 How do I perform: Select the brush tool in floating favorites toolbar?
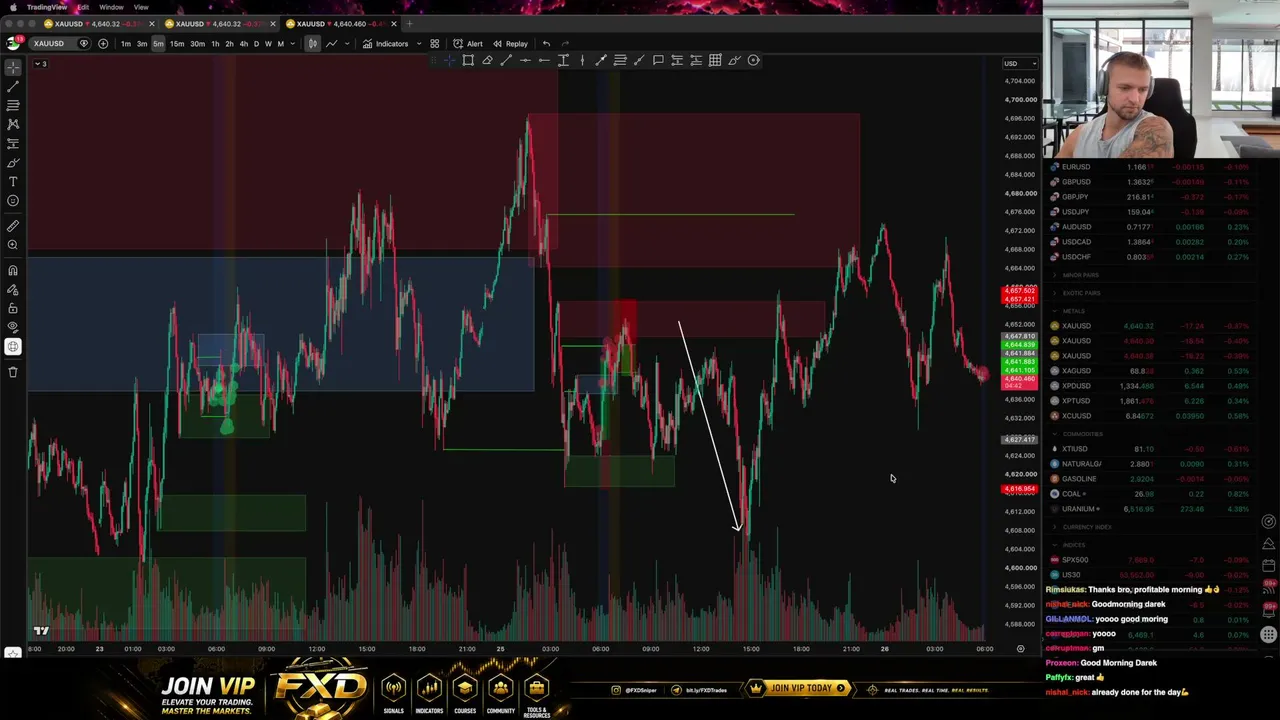pos(734,60)
